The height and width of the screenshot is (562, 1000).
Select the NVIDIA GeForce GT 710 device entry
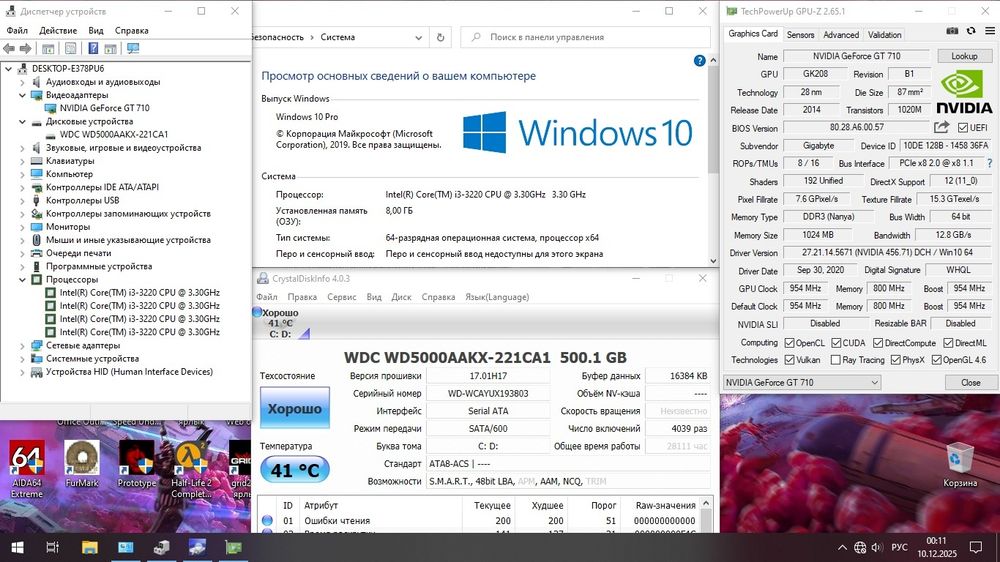tap(105, 108)
